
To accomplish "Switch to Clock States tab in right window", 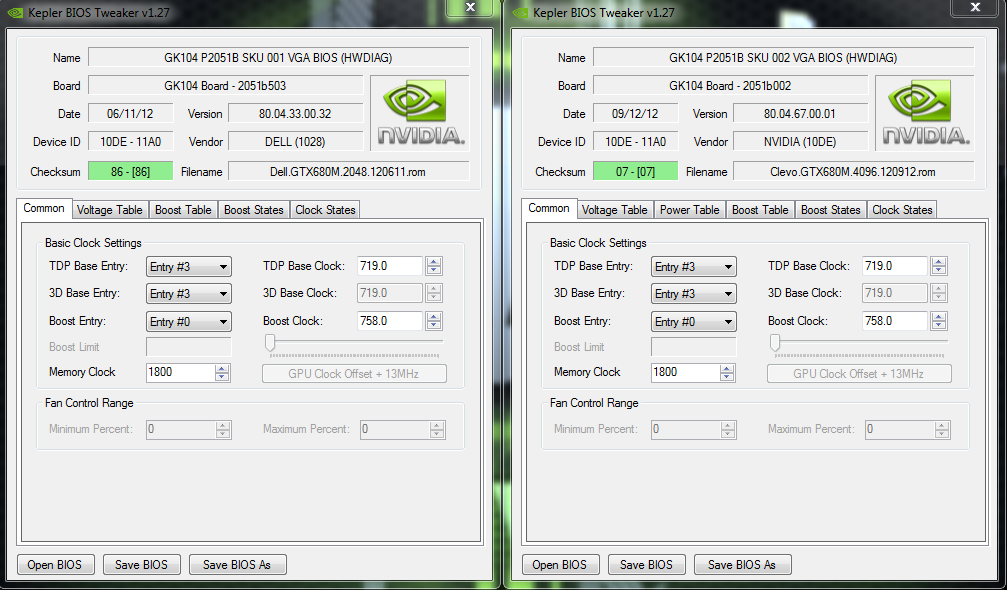I will (902, 210).
